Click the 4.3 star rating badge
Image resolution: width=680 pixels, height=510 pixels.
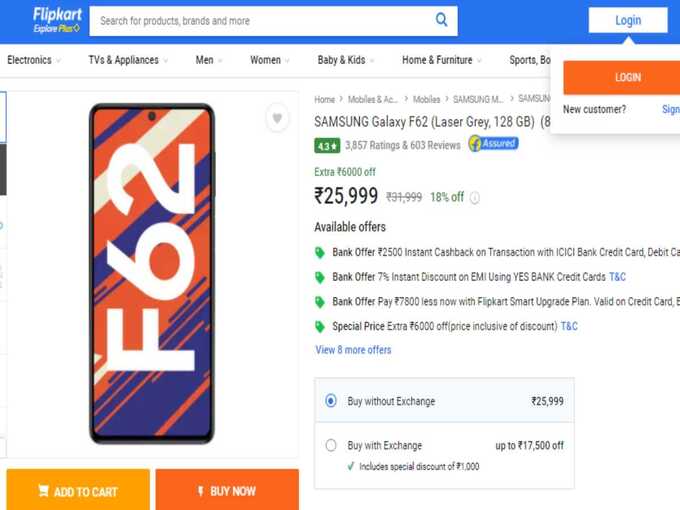(327, 146)
